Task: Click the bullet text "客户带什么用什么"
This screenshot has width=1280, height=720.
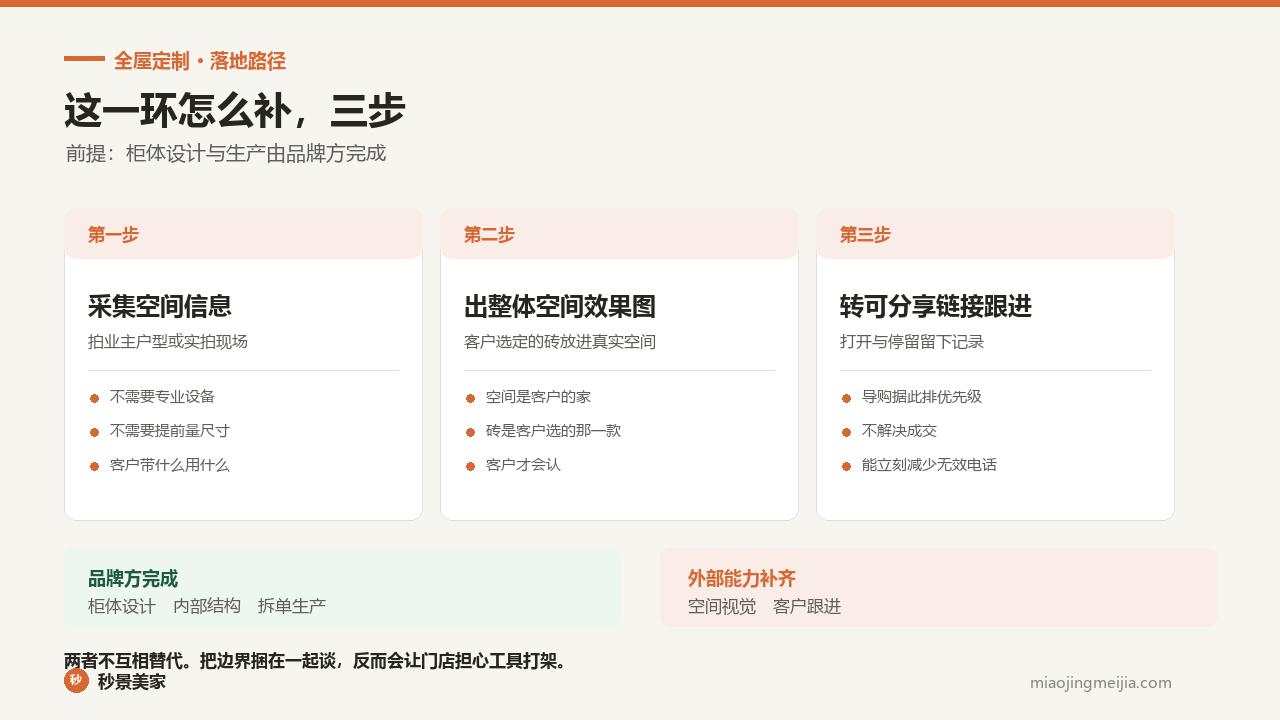Action: [170, 465]
